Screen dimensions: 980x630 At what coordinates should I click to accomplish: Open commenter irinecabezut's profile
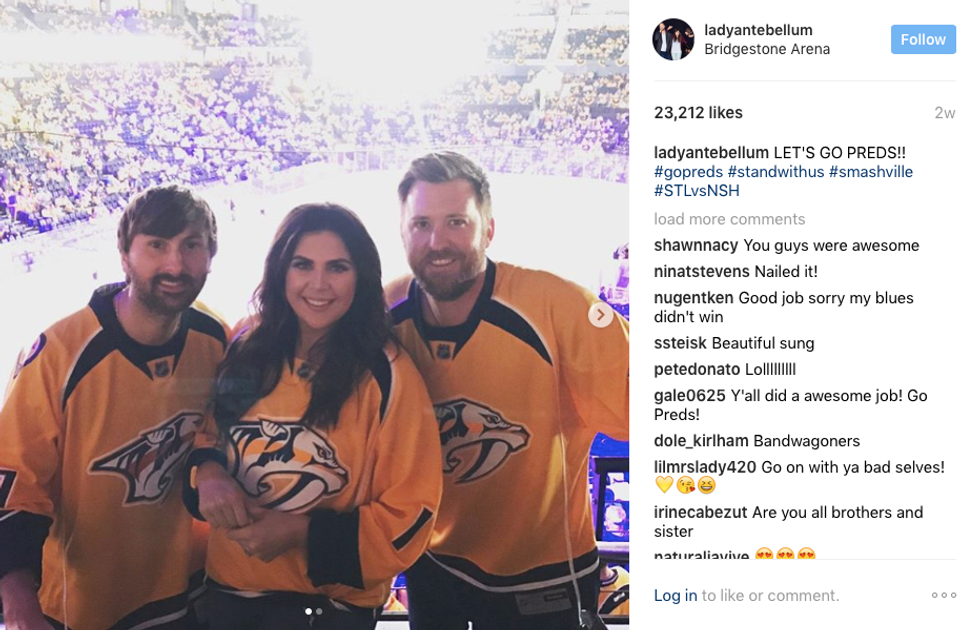[700, 512]
